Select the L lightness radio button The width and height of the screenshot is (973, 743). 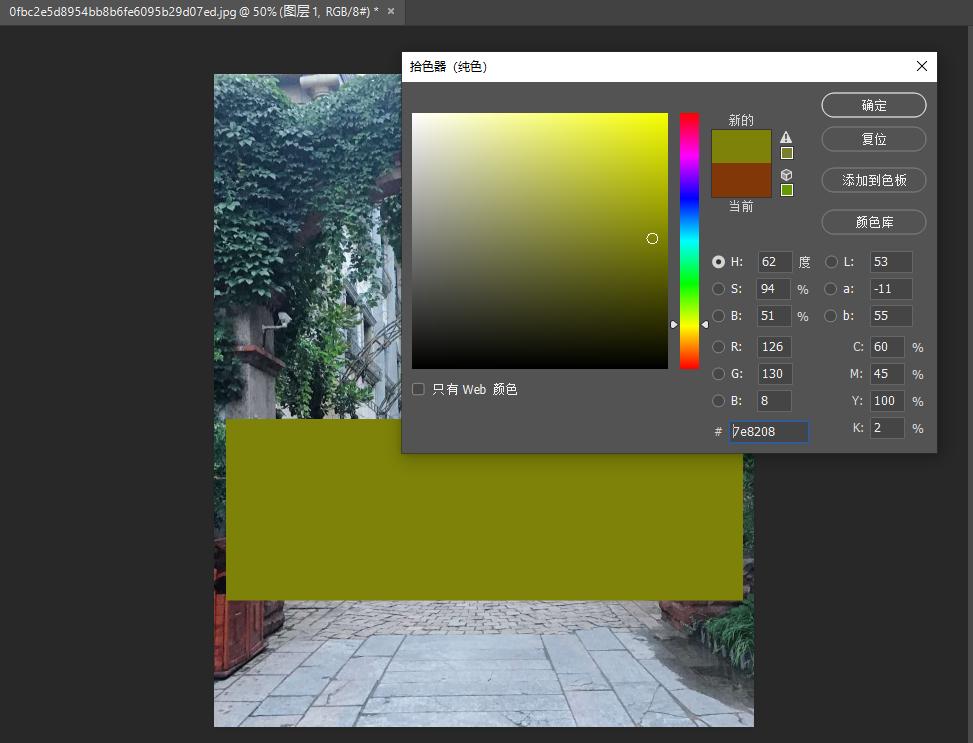[x=832, y=262]
